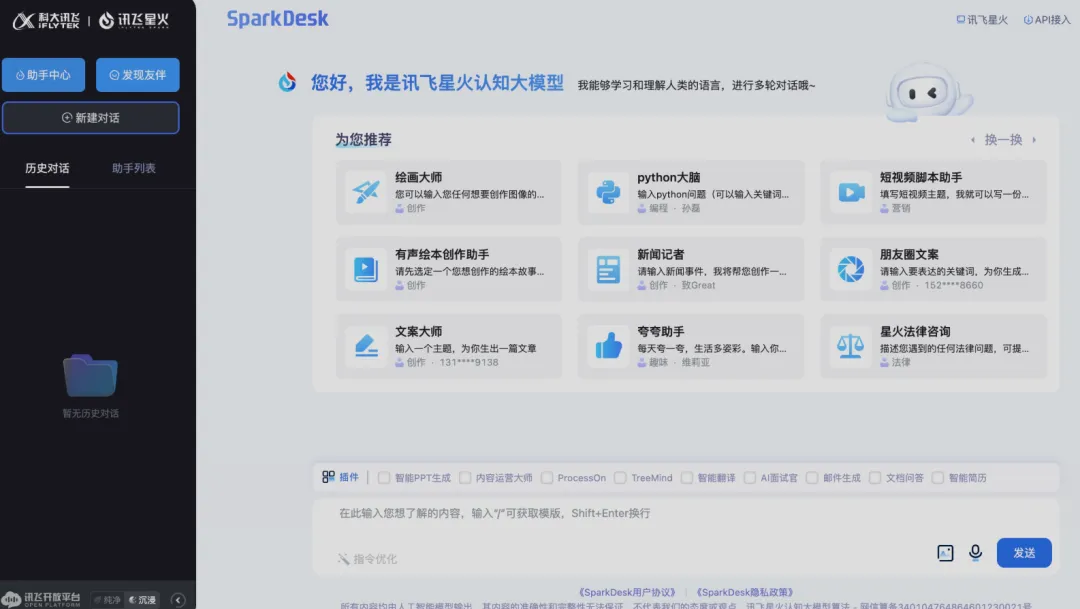Switch to 沉浸 theme mode
Viewport: 1080px width, 609px height.
coord(143,600)
